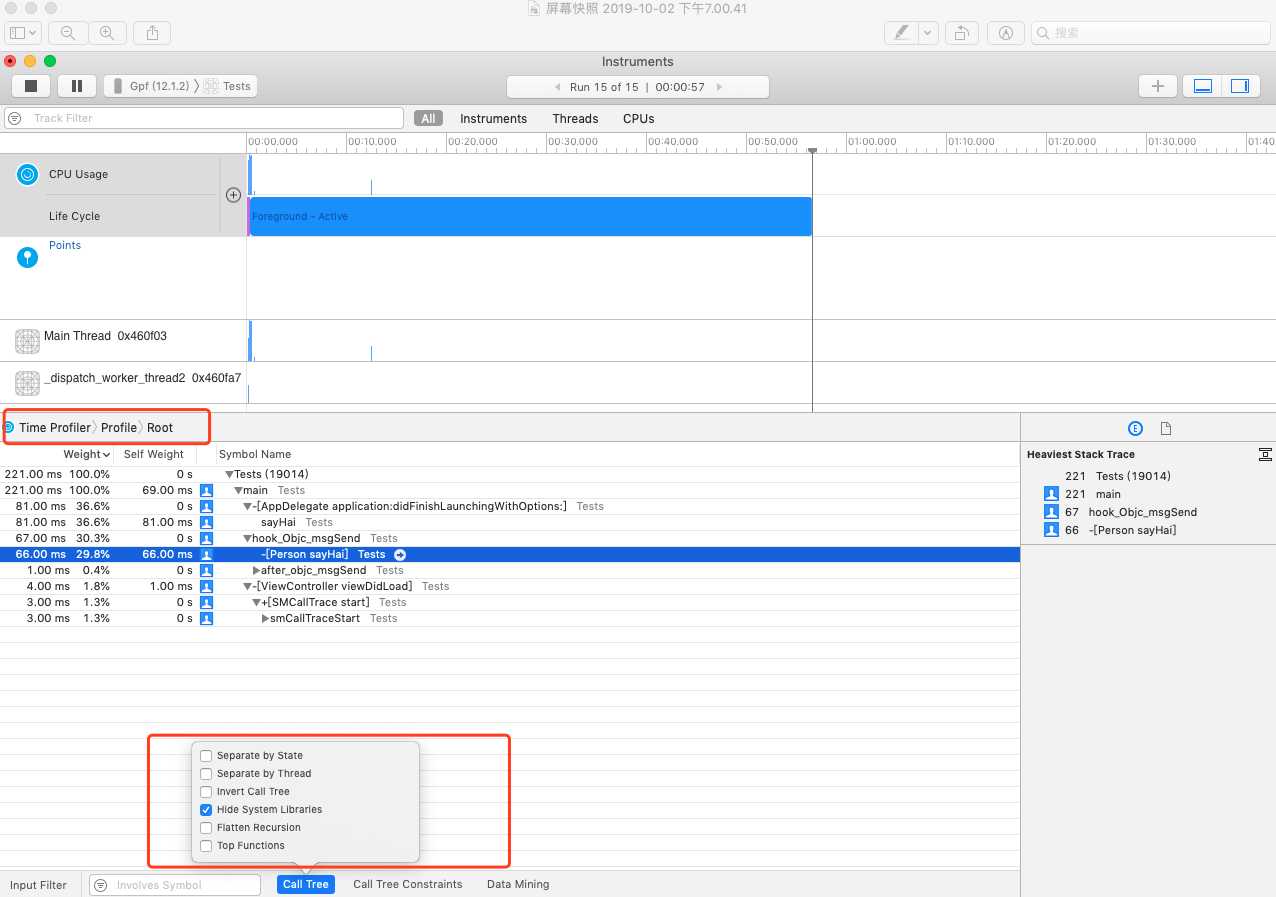Click the user-code icon on the sayHai row
The height and width of the screenshot is (897, 1276).
(206, 522)
